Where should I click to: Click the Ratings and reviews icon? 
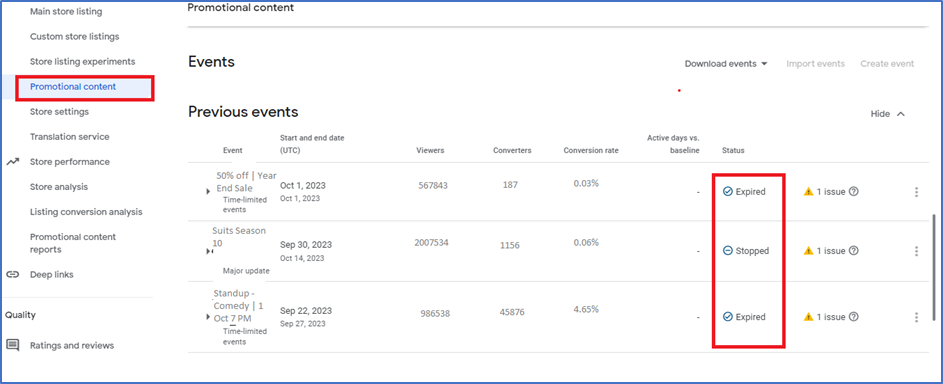pos(13,345)
